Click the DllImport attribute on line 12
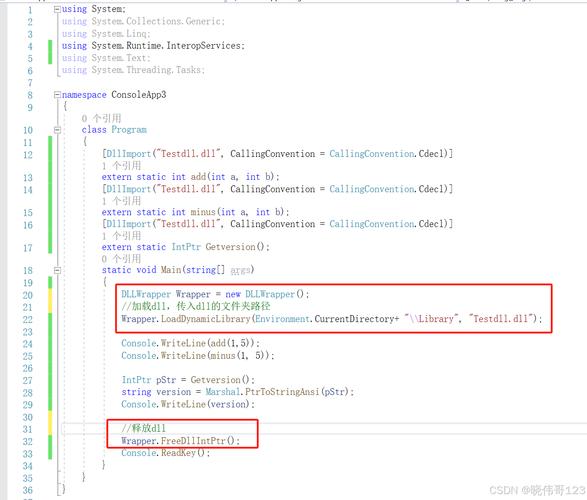 pyautogui.click(x=277, y=154)
